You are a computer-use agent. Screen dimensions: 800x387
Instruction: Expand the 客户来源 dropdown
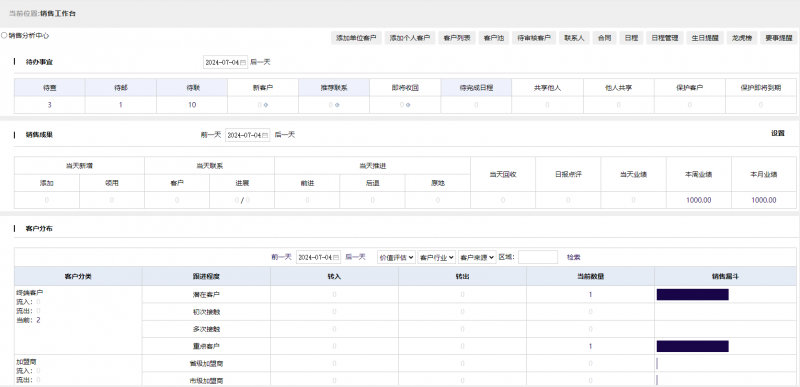click(x=477, y=257)
